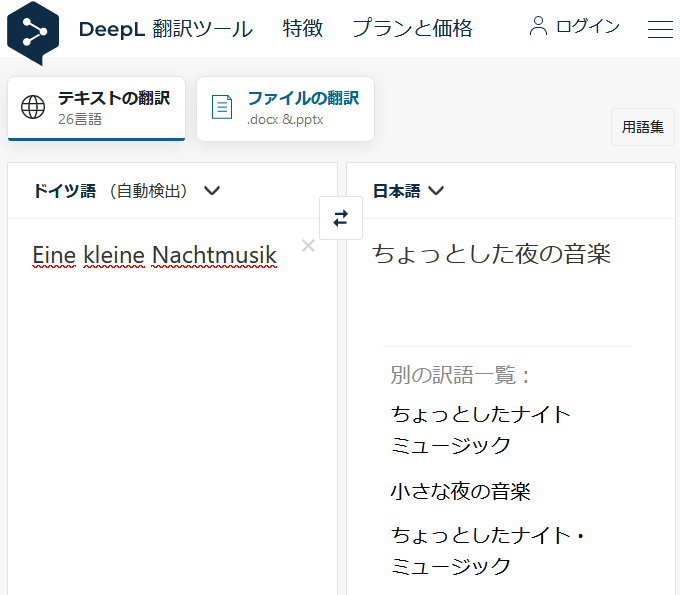The image size is (680, 595).
Task: Click the globe icon in テキストの翻訳 tab
Action: [33, 107]
